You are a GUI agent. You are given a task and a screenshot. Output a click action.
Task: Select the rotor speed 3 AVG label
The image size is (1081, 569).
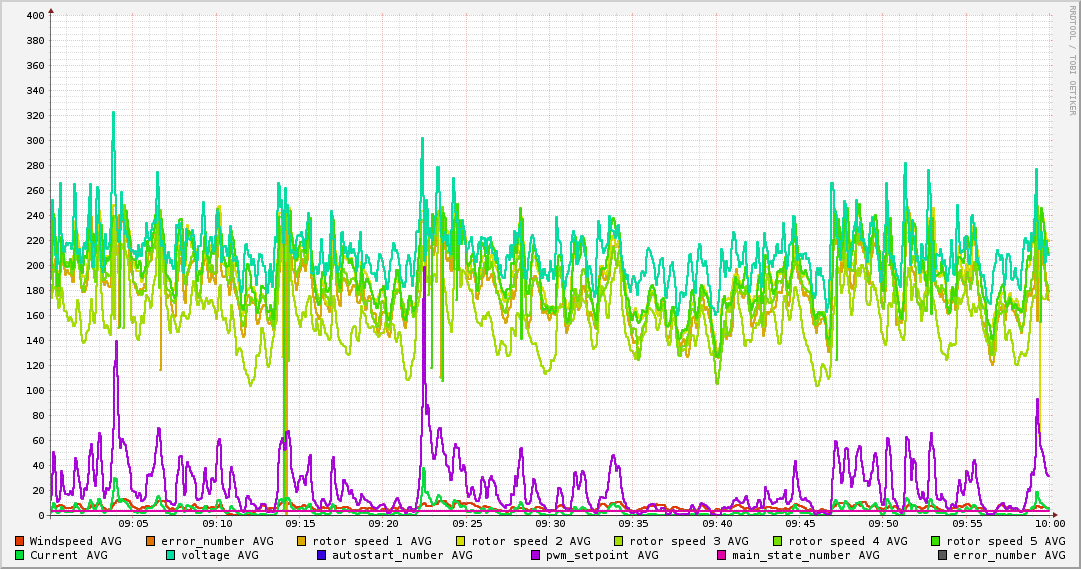click(x=689, y=541)
